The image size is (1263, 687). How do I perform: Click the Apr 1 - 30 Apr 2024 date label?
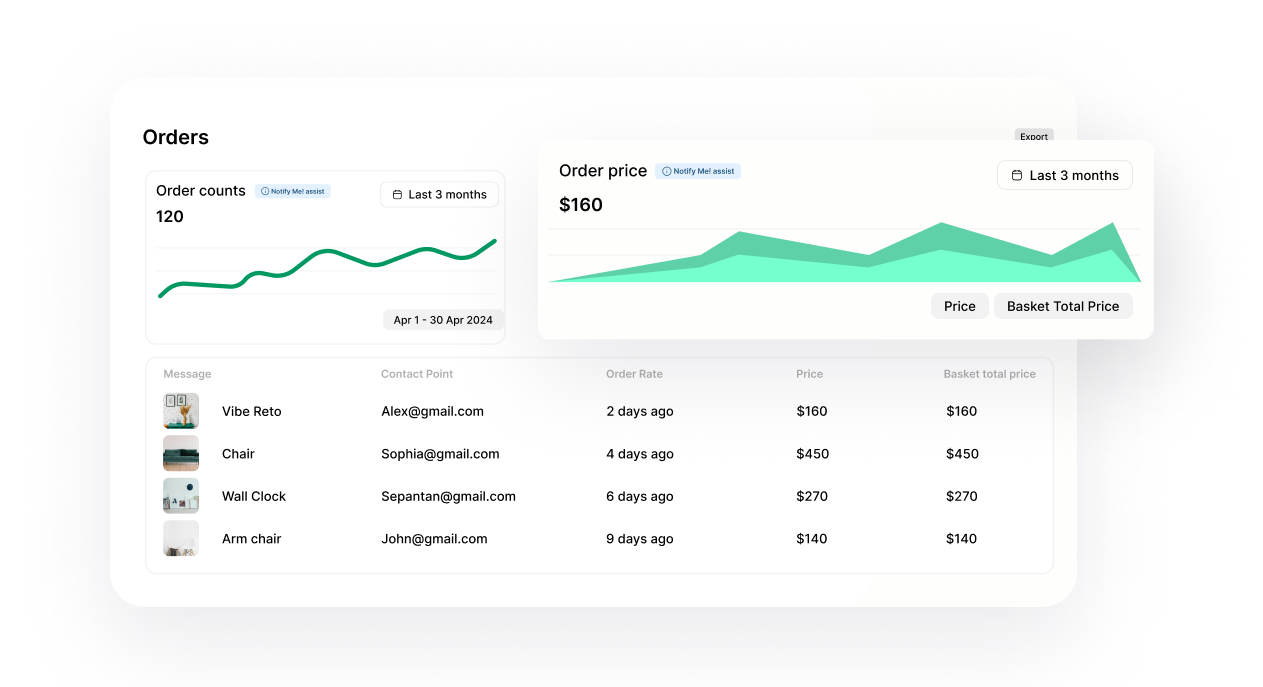[x=443, y=320]
